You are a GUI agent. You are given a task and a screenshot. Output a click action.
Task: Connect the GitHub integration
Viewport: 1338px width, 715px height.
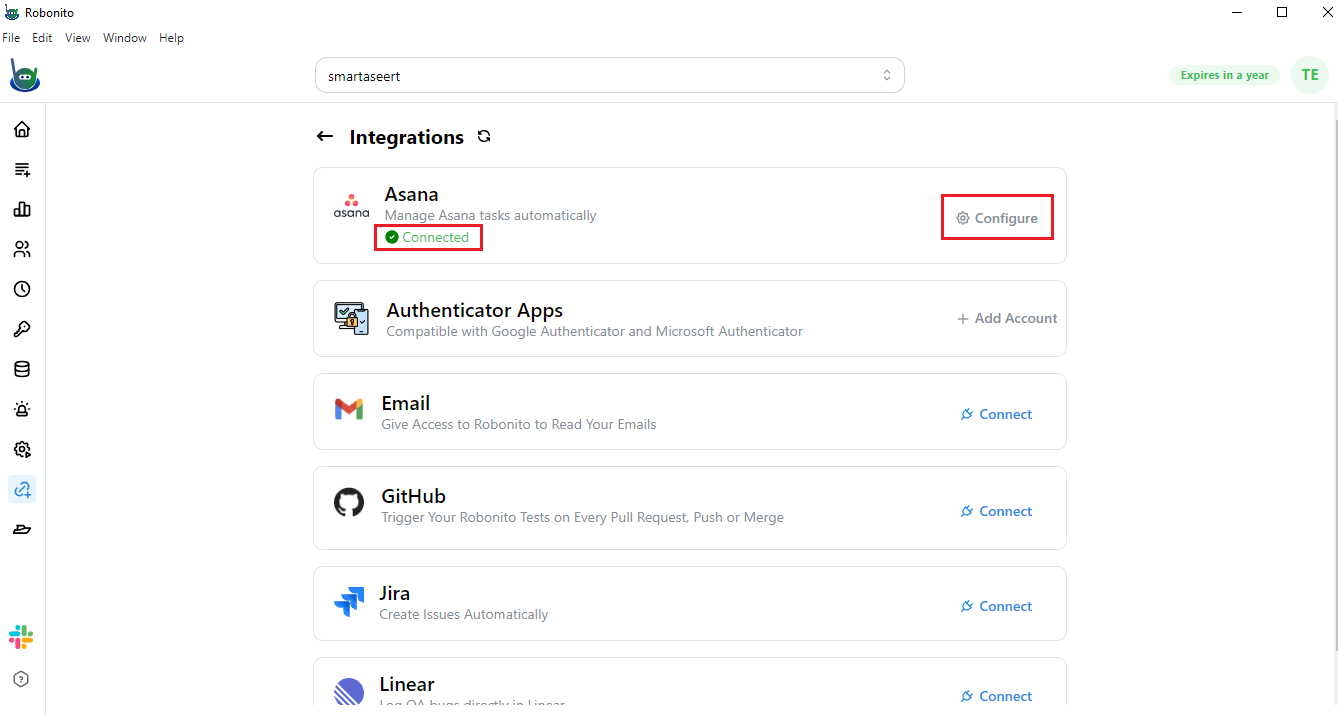point(996,511)
